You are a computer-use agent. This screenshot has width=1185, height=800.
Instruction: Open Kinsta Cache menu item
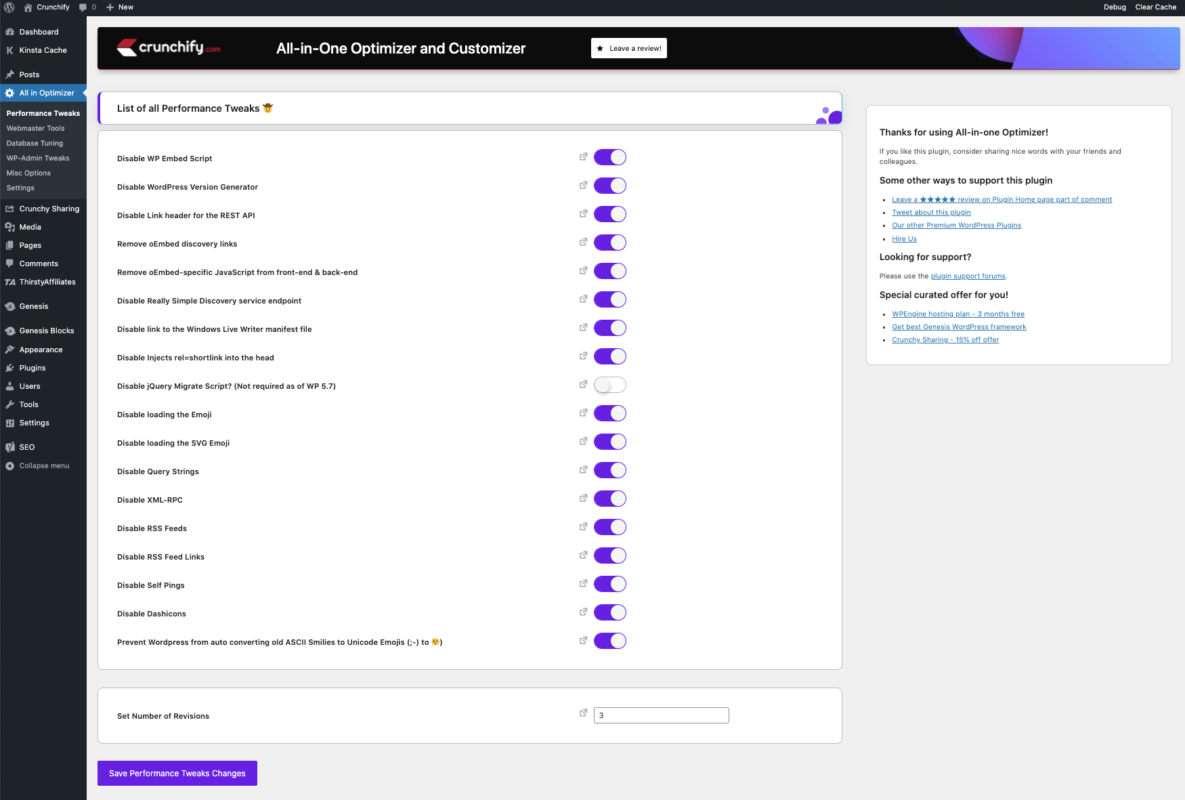[43, 50]
